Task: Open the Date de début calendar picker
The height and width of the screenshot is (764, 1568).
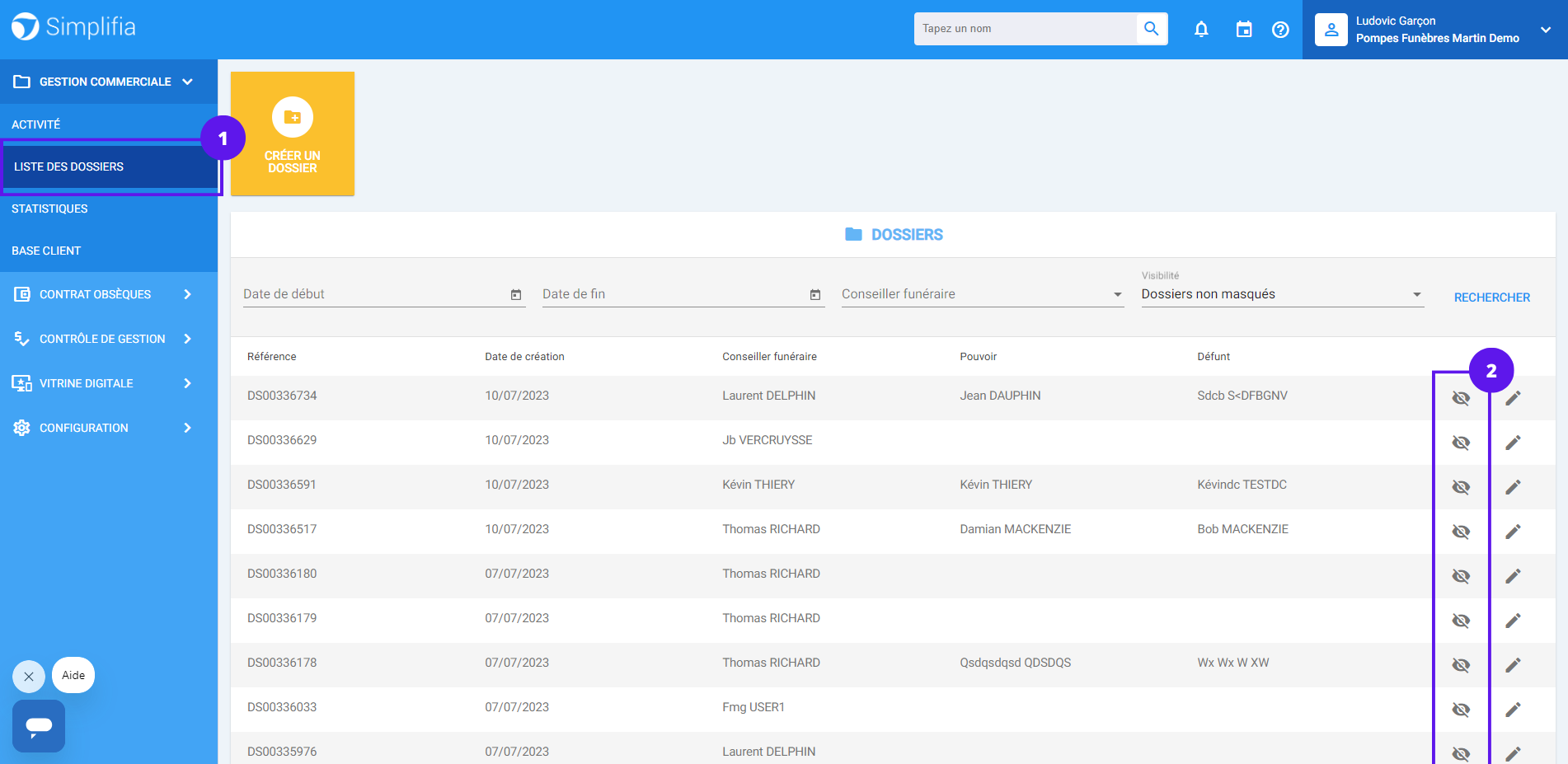Action: [x=516, y=294]
